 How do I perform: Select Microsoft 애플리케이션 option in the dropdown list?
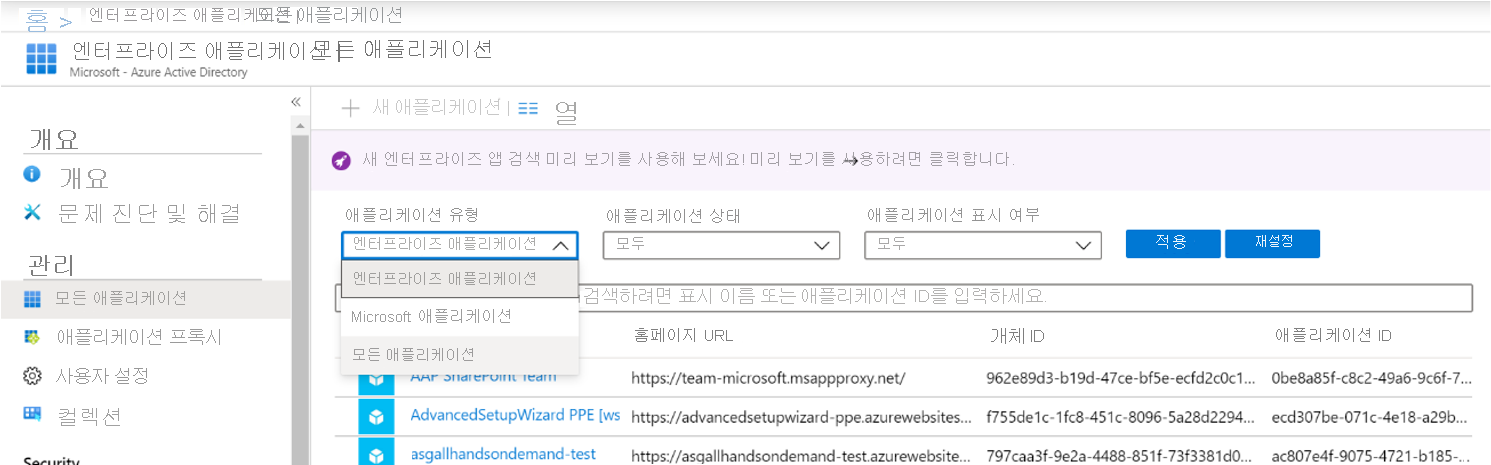point(460,316)
